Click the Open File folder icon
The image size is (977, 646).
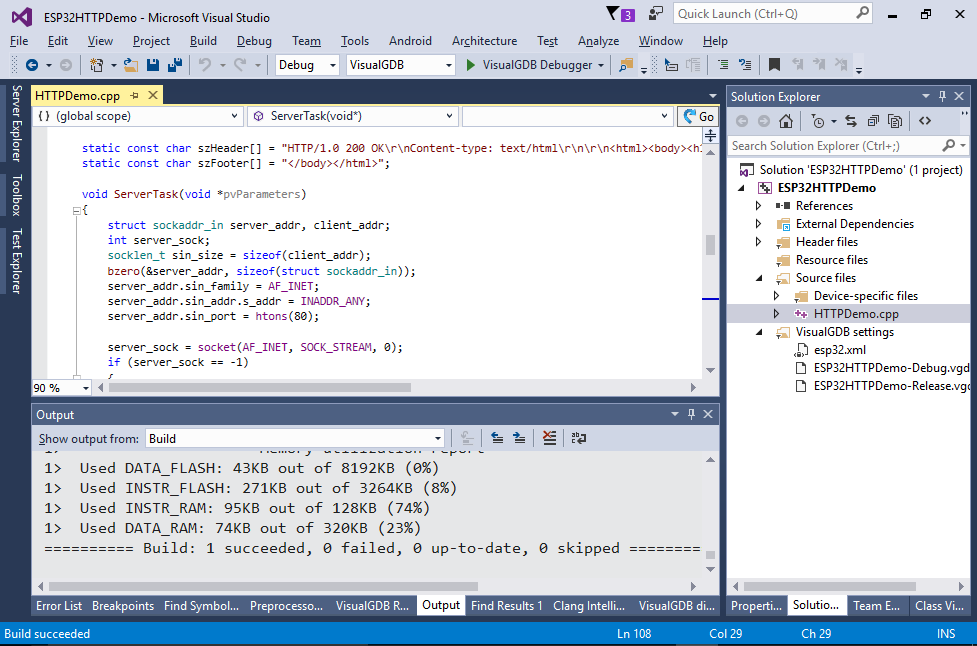tap(131, 65)
